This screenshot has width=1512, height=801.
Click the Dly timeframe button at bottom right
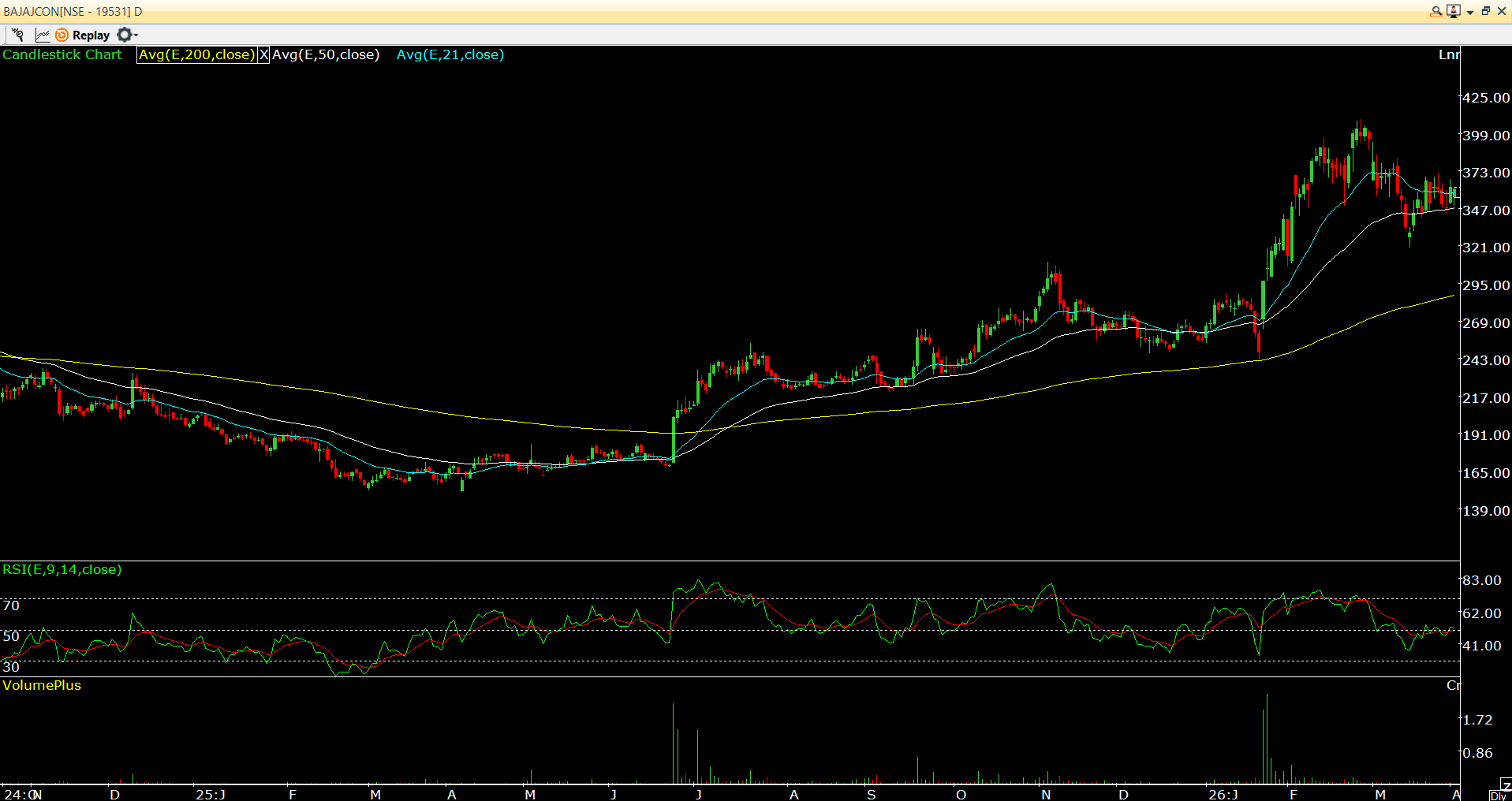coord(1498,795)
